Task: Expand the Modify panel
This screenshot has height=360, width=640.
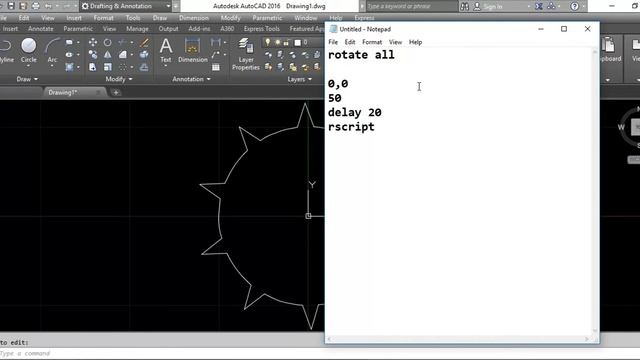Action: point(119,79)
